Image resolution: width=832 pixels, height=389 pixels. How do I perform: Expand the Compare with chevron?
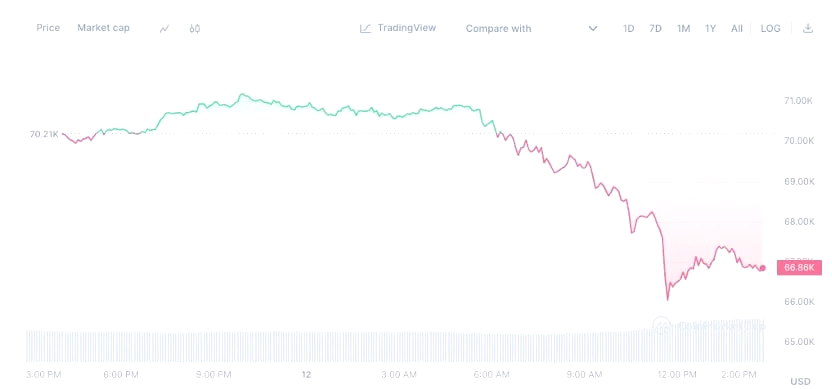(593, 29)
